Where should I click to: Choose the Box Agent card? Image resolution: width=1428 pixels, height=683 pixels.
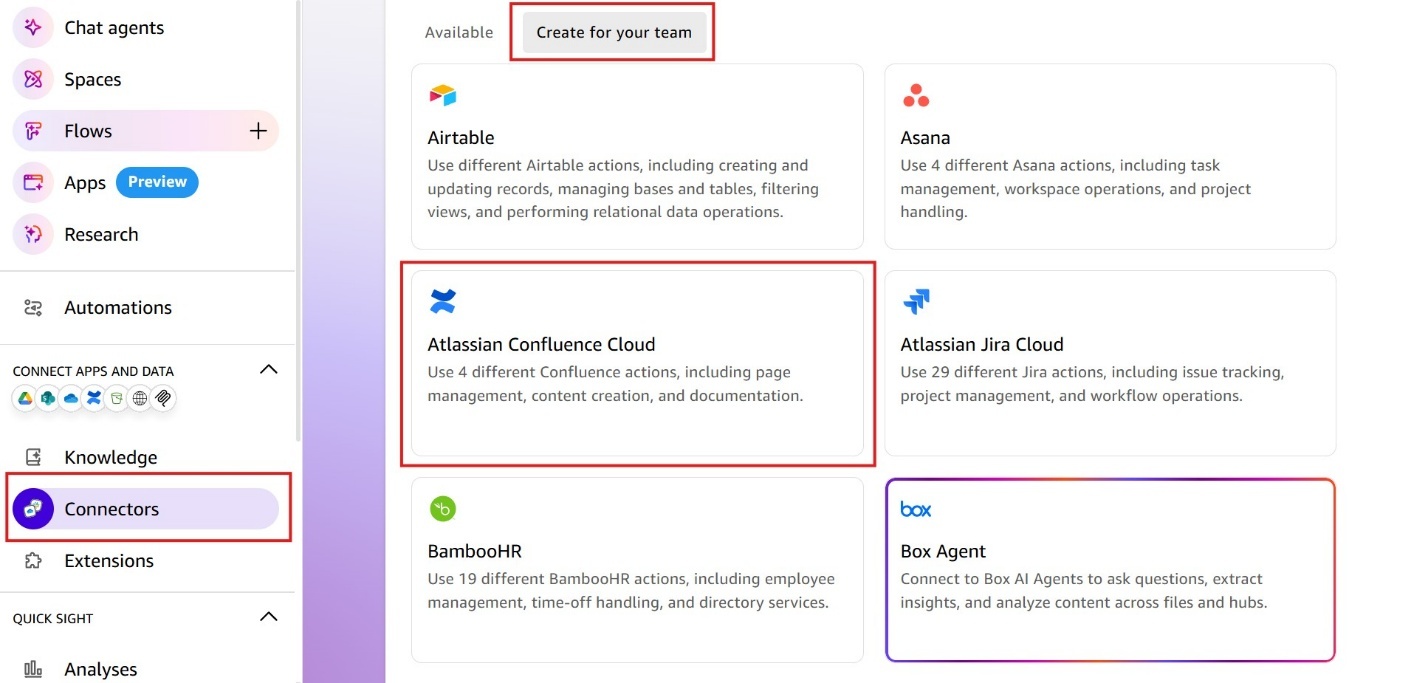pos(1110,570)
